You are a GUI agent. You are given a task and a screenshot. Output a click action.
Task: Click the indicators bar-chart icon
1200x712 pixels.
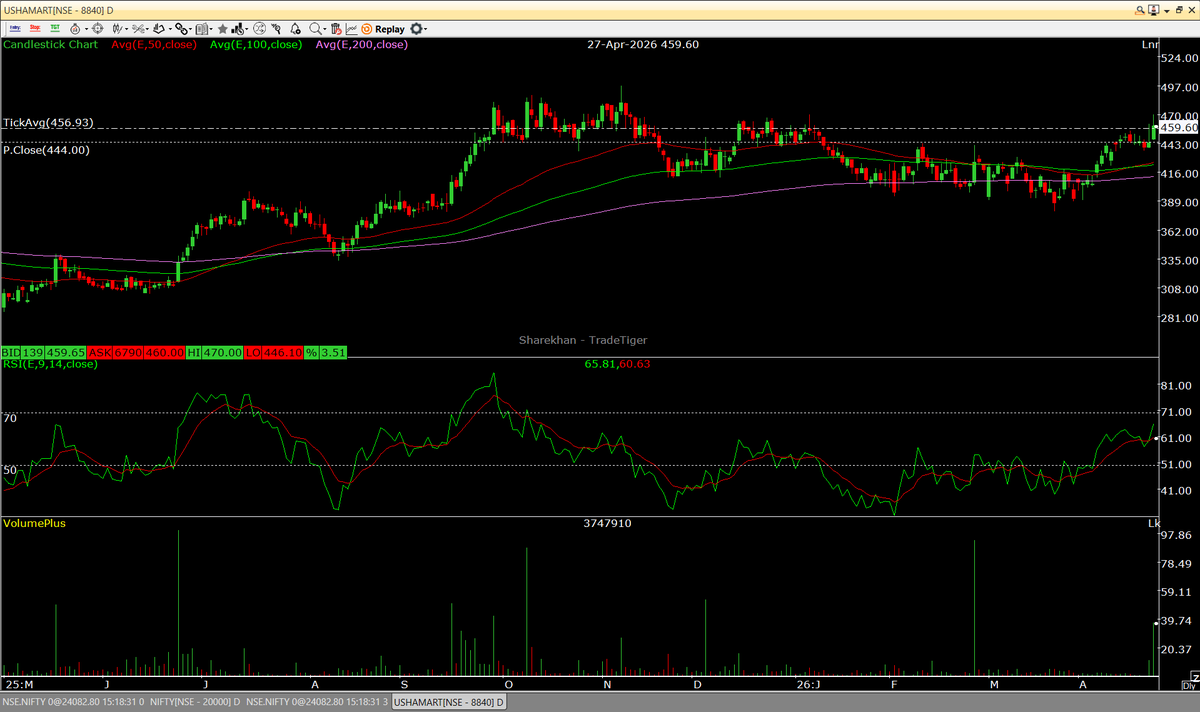tap(238, 29)
